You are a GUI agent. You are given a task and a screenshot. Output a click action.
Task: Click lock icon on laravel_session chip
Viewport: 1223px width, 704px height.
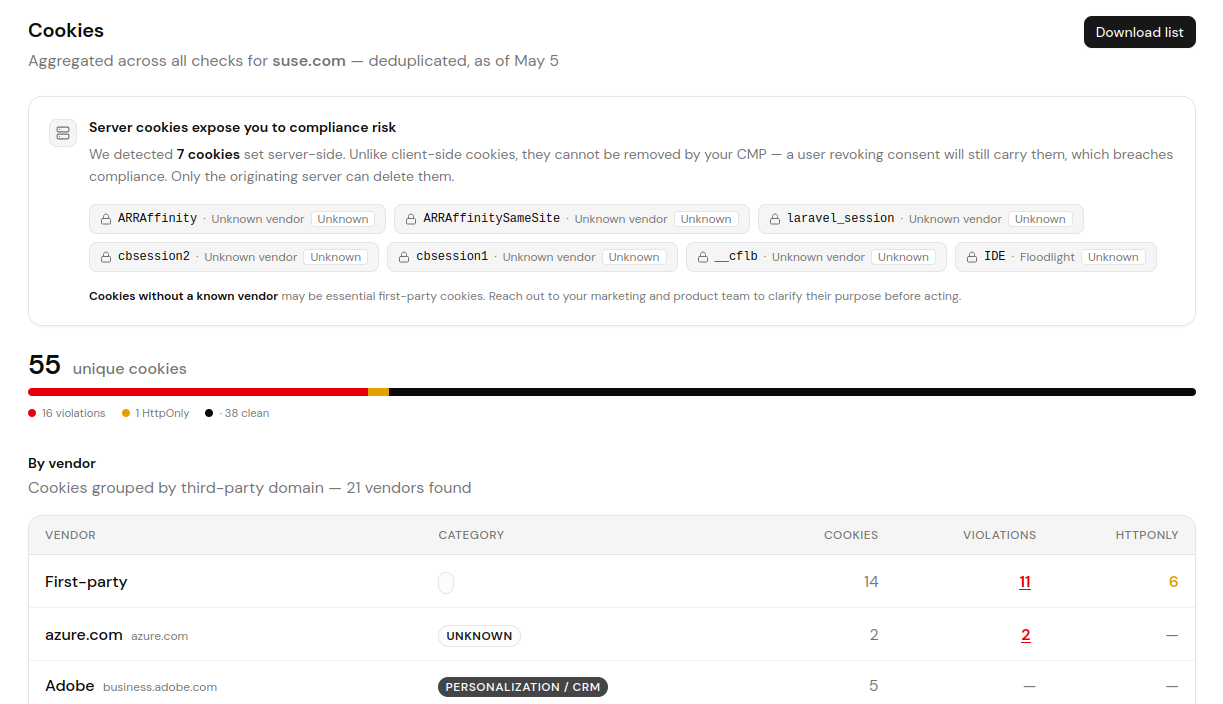click(x=775, y=219)
